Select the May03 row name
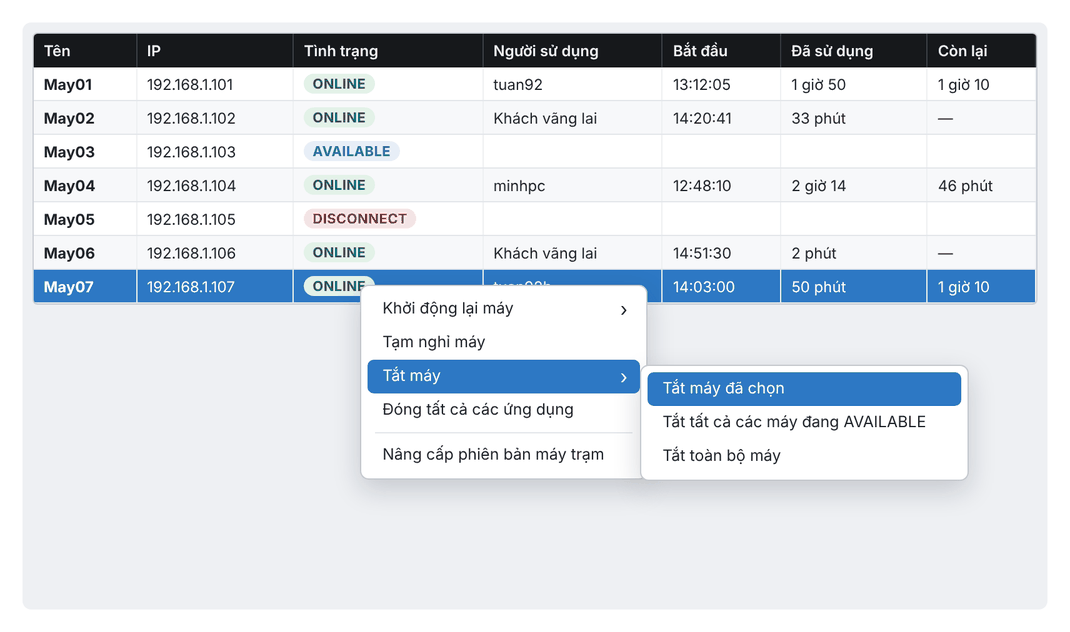This screenshot has height=632, width=1070. click(69, 152)
